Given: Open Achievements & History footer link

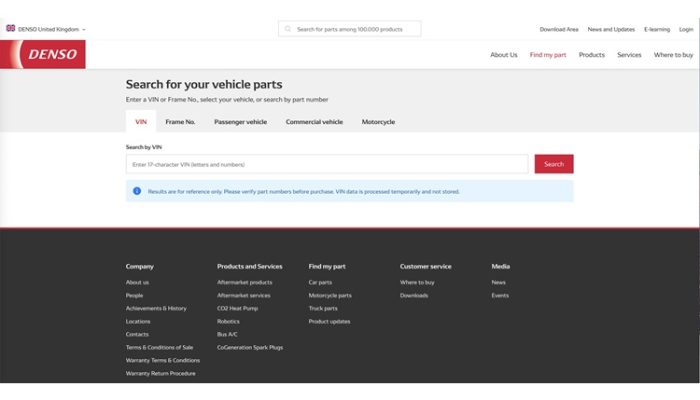Looking at the screenshot, I should (156, 308).
